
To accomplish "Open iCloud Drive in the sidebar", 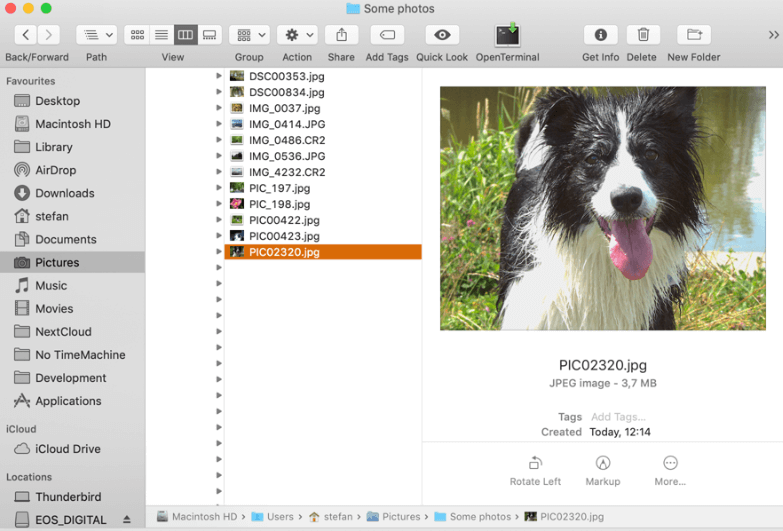I will coord(68,449).
